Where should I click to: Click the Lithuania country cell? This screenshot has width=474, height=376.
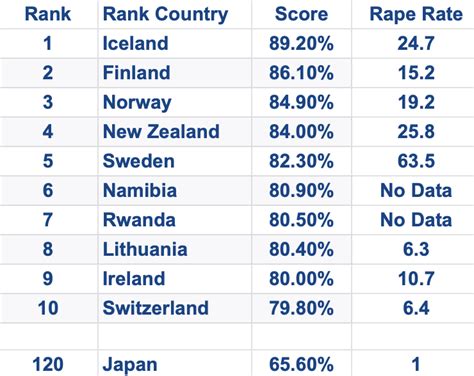pos(175,249)
